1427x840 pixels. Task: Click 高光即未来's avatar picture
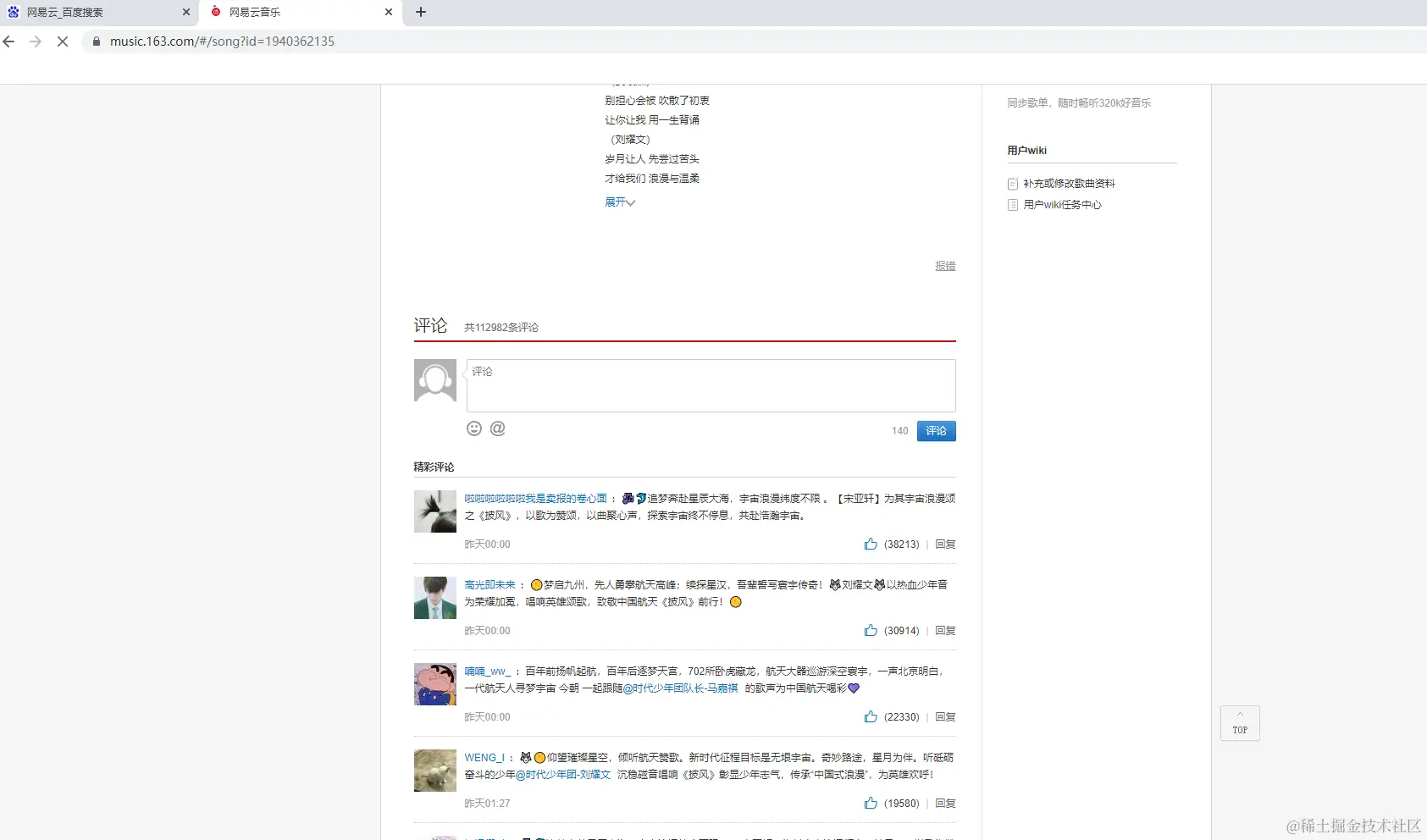pos(435,598)
